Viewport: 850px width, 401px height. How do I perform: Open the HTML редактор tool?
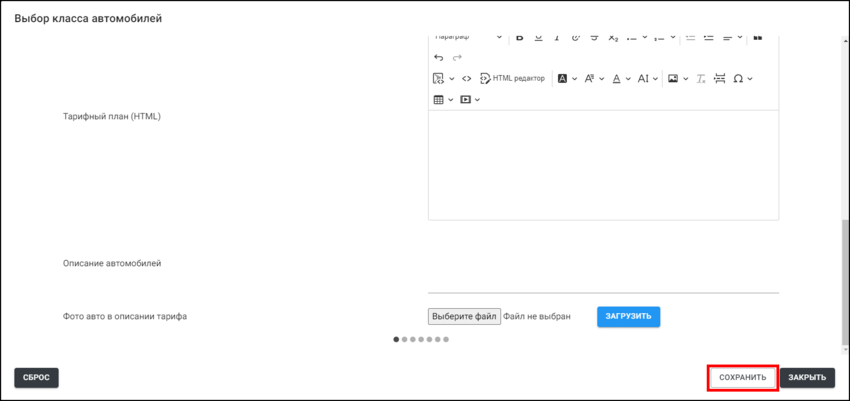point(512,78)
